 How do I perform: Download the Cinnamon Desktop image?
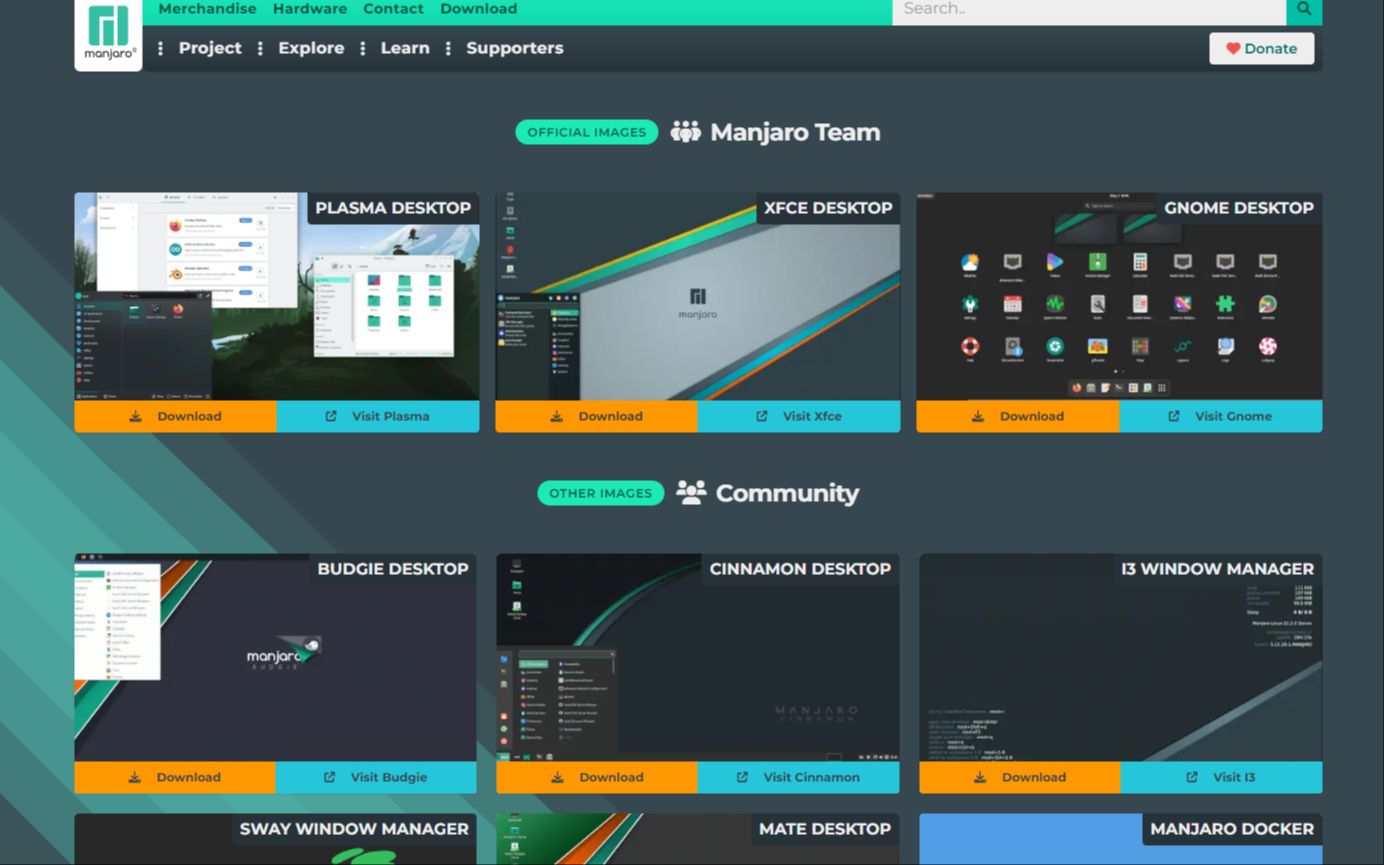pos(597,777)
